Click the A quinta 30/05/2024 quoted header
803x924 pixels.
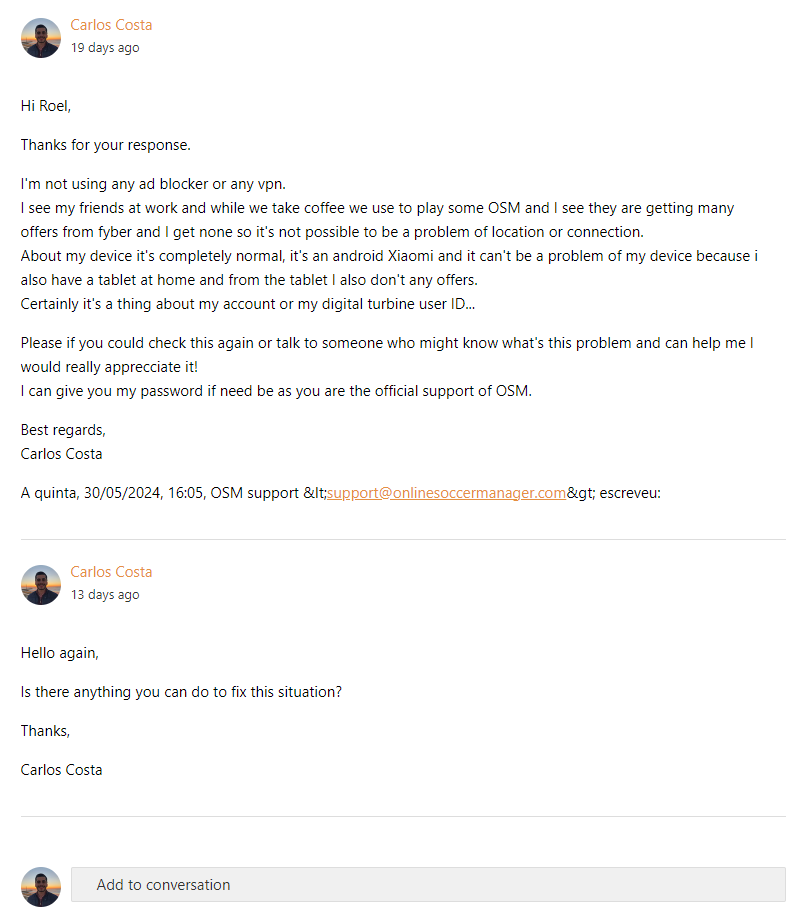341,493
